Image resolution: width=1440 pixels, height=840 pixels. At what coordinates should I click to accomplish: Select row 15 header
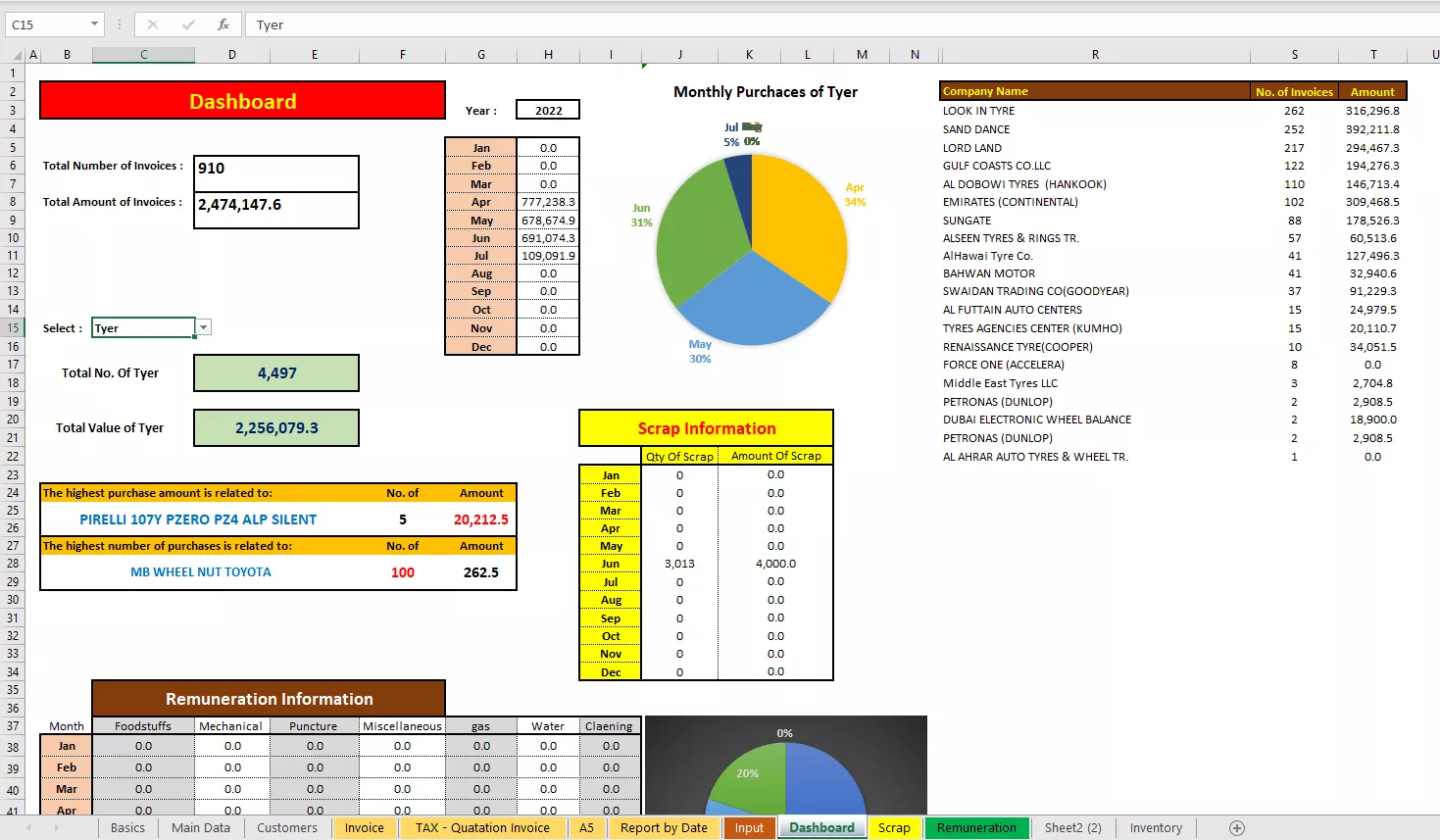pos(13,327)
